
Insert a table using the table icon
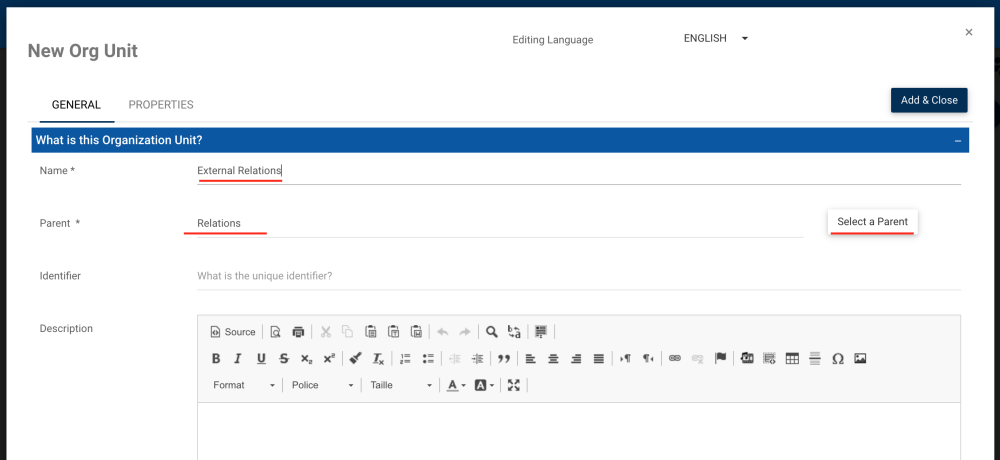792,359
